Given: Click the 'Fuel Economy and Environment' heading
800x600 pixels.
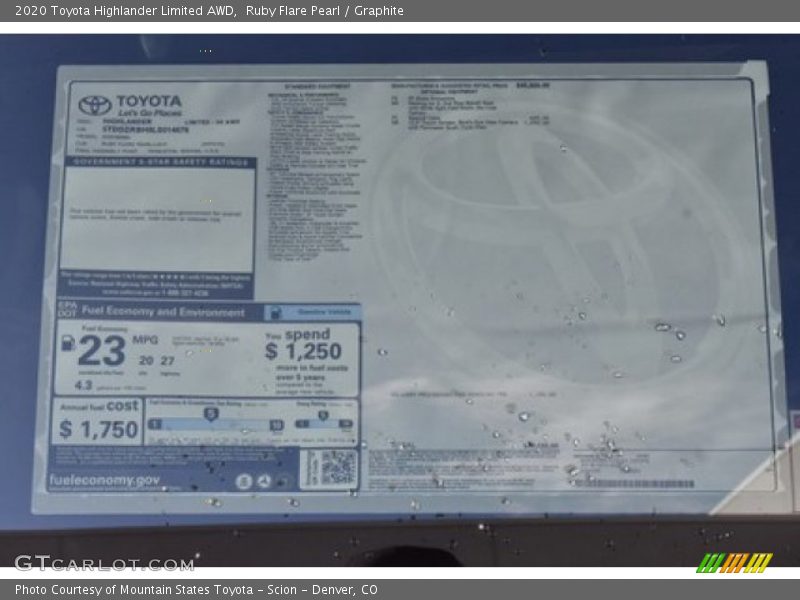Looking at the screenshot, I should coord(163,311).
